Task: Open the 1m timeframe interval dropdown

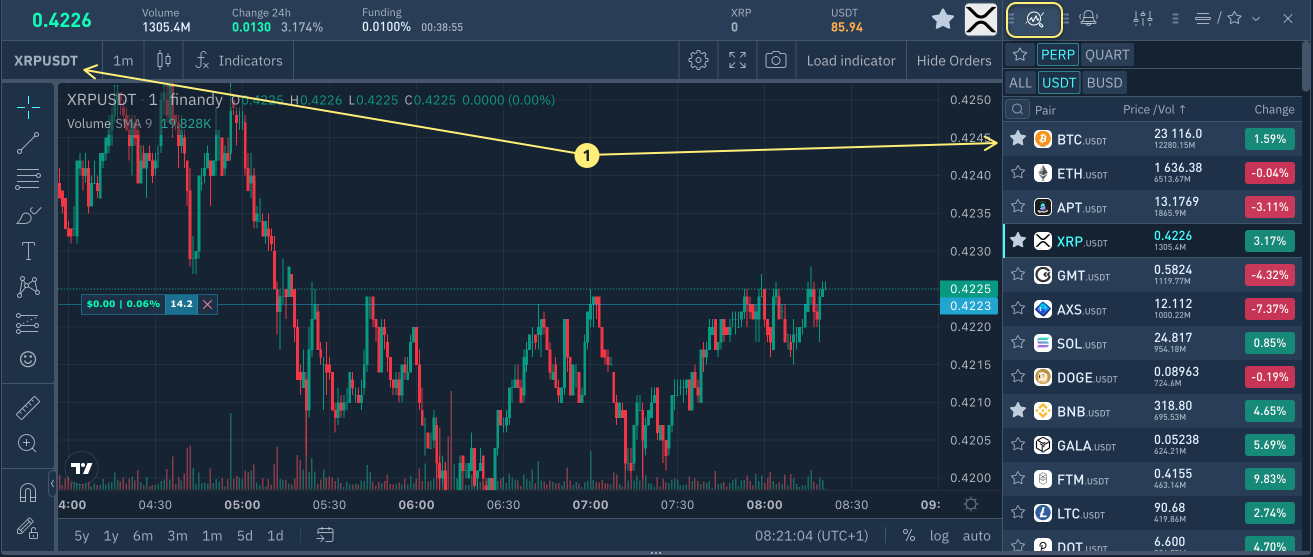Action: pyautogui.click(x=123, y=60)
